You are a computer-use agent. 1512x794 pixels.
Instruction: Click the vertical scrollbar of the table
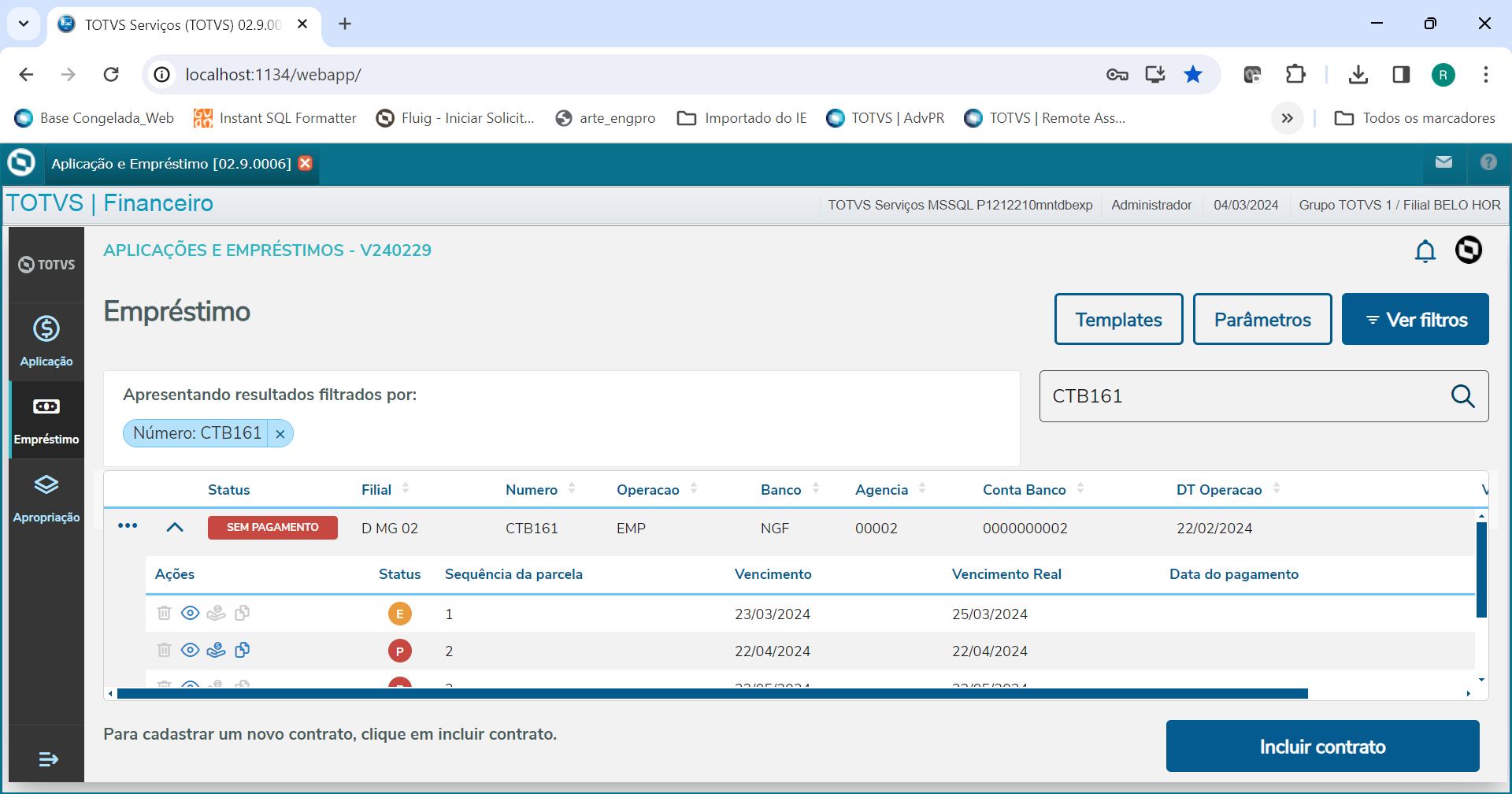(x=1481, y=570)
